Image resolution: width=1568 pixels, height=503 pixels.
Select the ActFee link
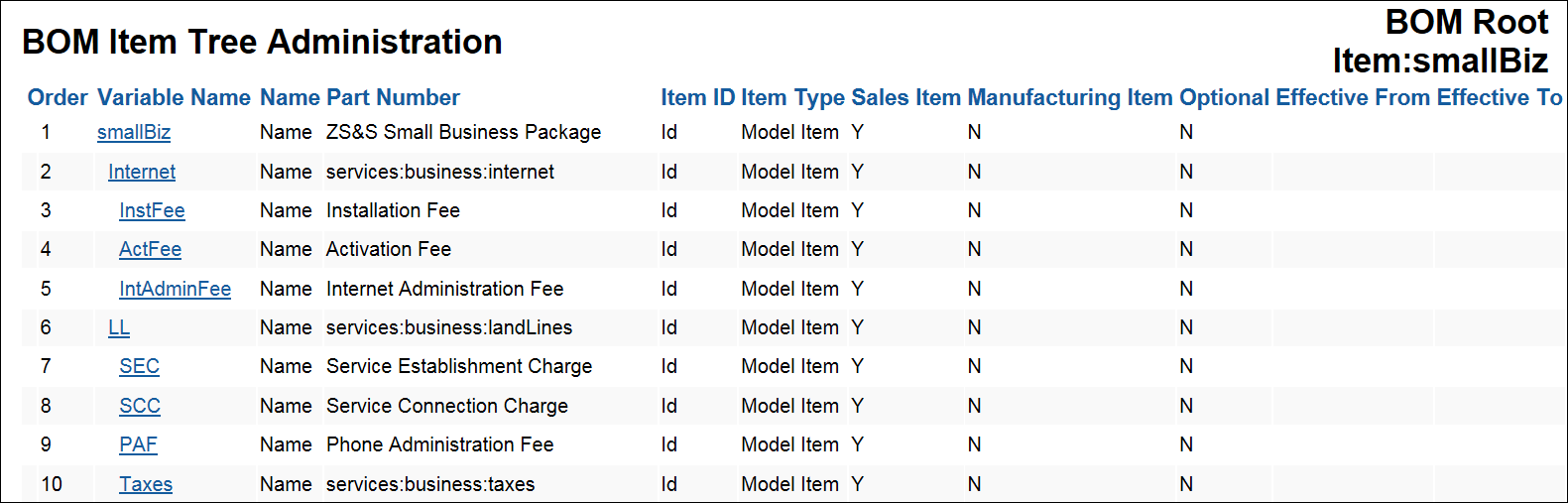[x=150, y=249]
